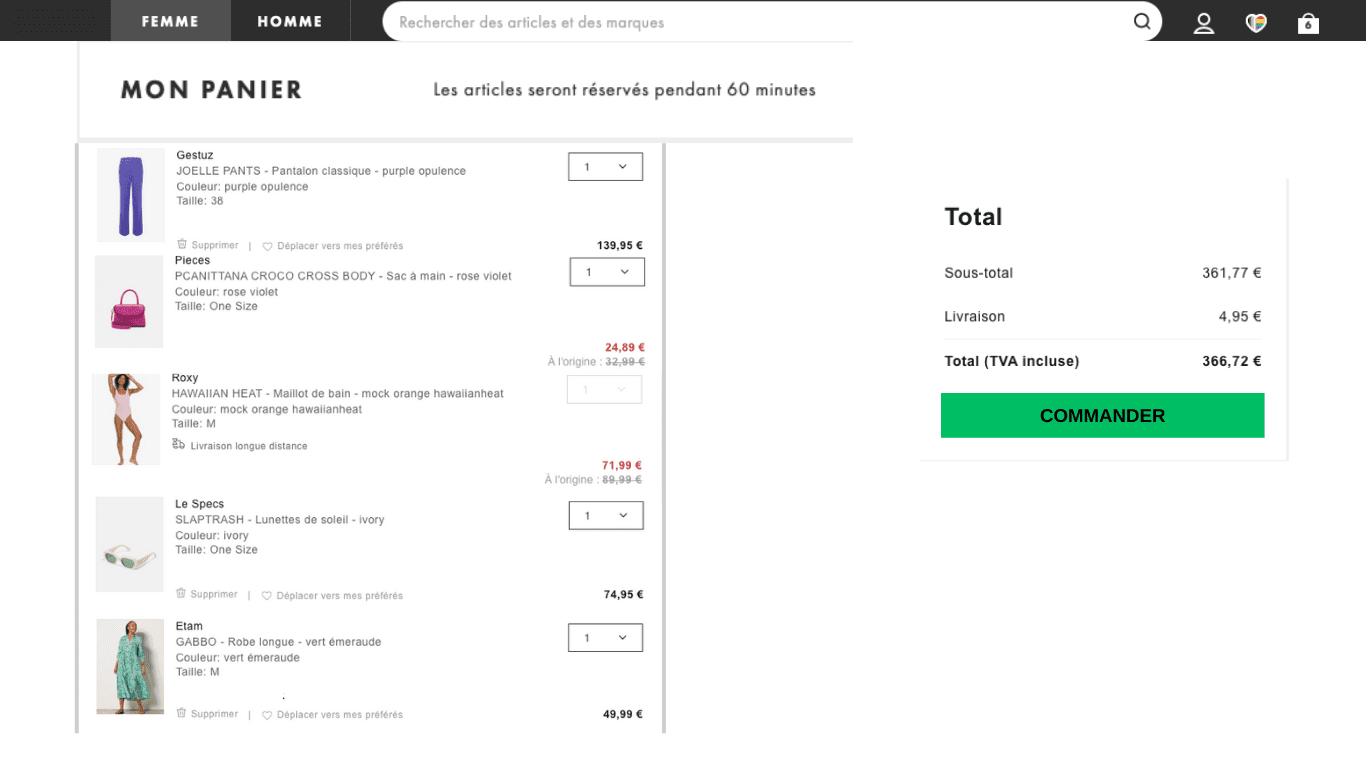The image size is (1366, 768).
Task: Click the red 24,89 € price
Action: [625, 348]
